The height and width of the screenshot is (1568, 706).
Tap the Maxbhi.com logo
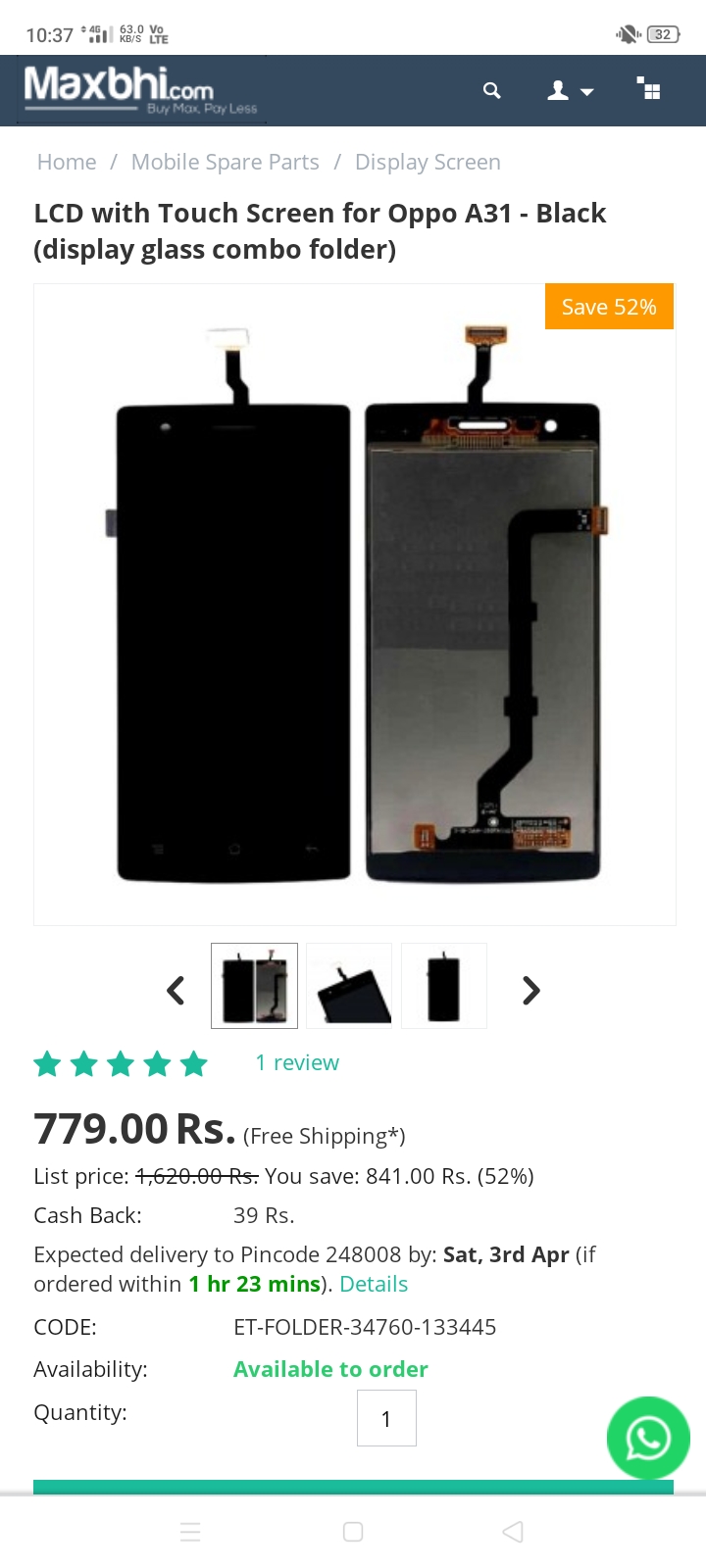click(141, 90)
